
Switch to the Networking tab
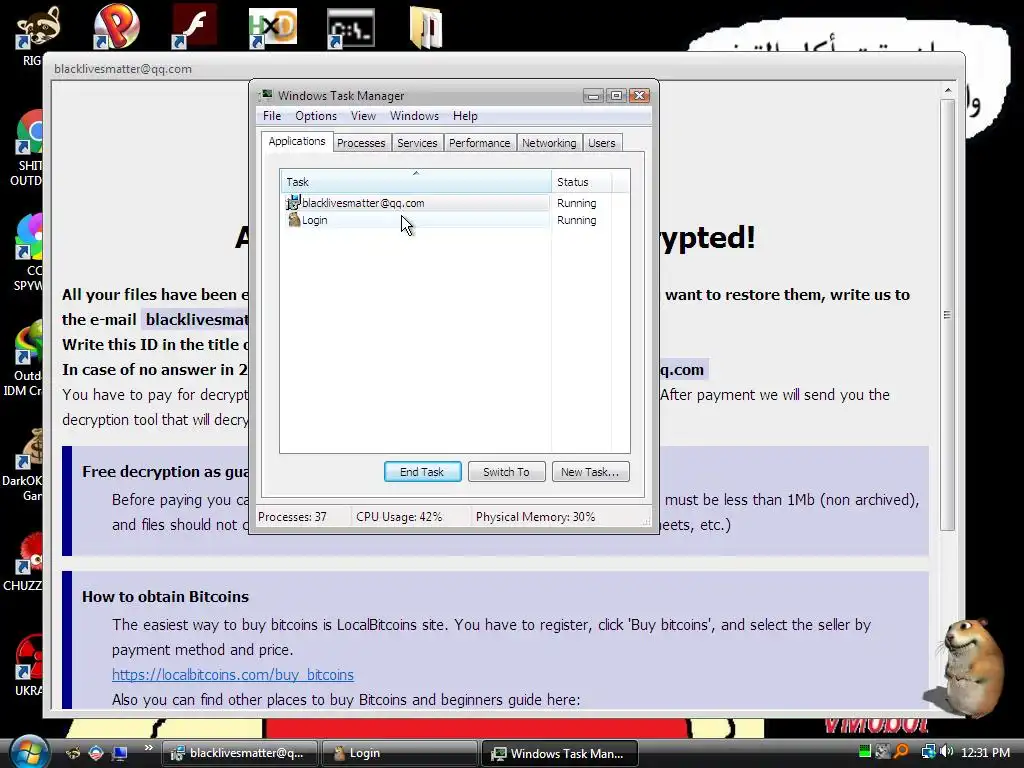click(x=549, y=143)
